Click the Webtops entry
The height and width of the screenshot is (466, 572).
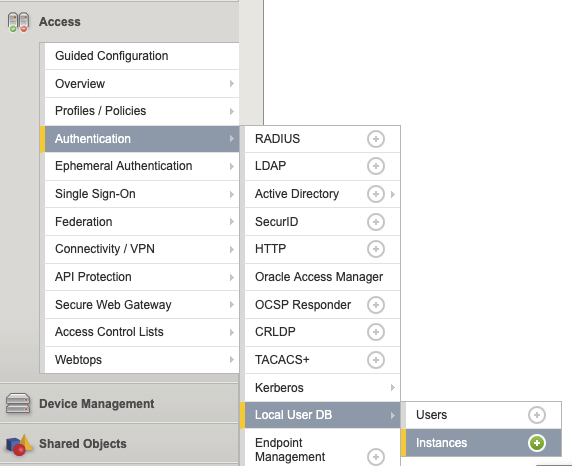pos(142,360)
